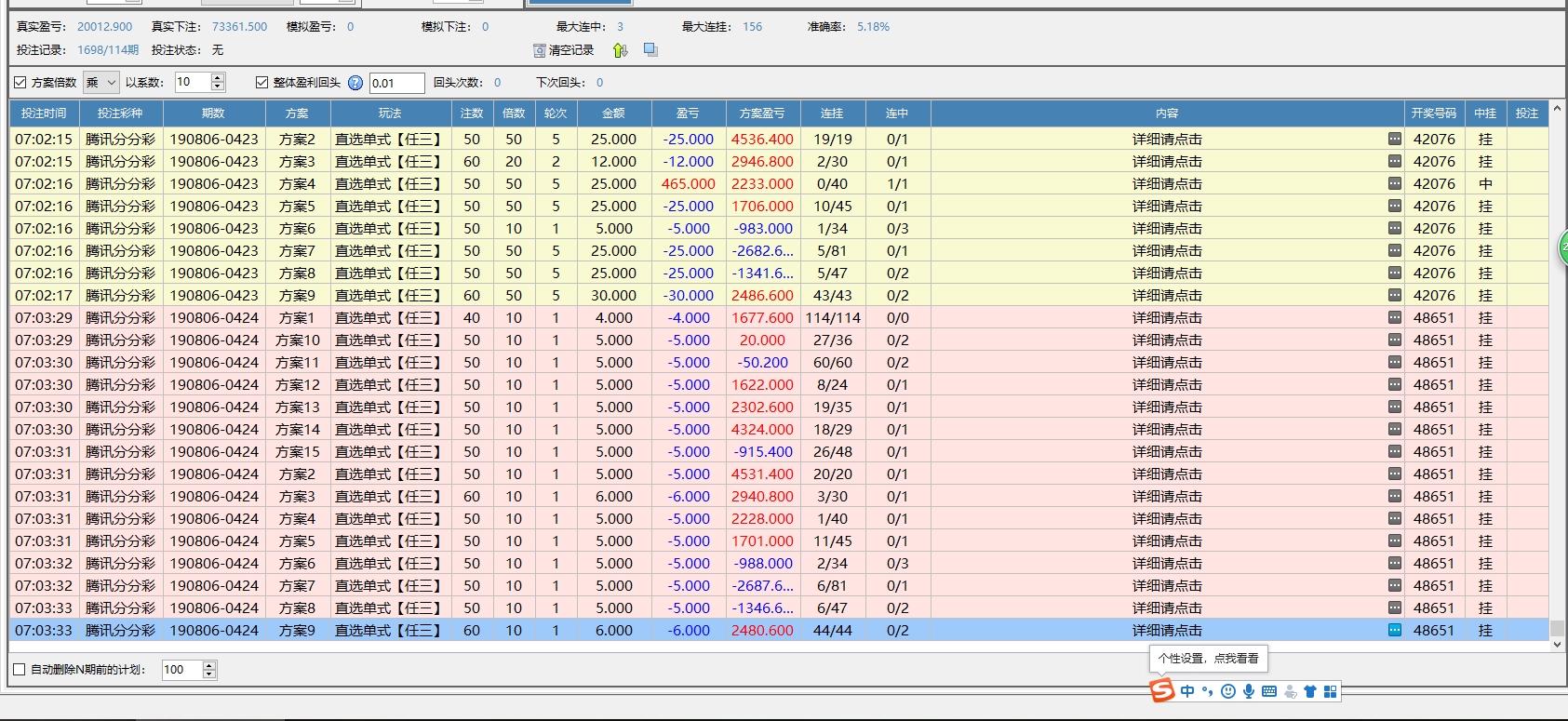Open details icon for 190806-0423 方案4 row
Image resolution: width=1568 pixels, height=721 pixels.
coord(1394,183)
